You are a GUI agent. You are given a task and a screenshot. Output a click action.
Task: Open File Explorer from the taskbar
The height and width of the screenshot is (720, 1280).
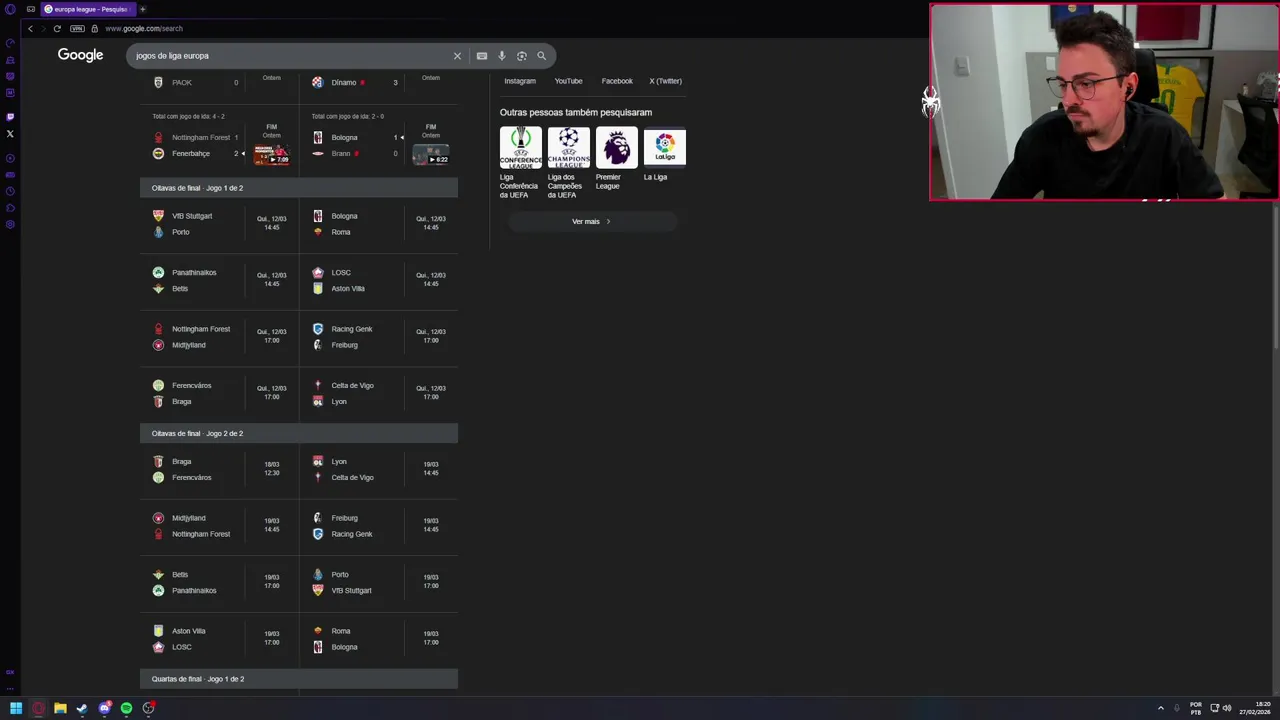click(x=60, y=708)
